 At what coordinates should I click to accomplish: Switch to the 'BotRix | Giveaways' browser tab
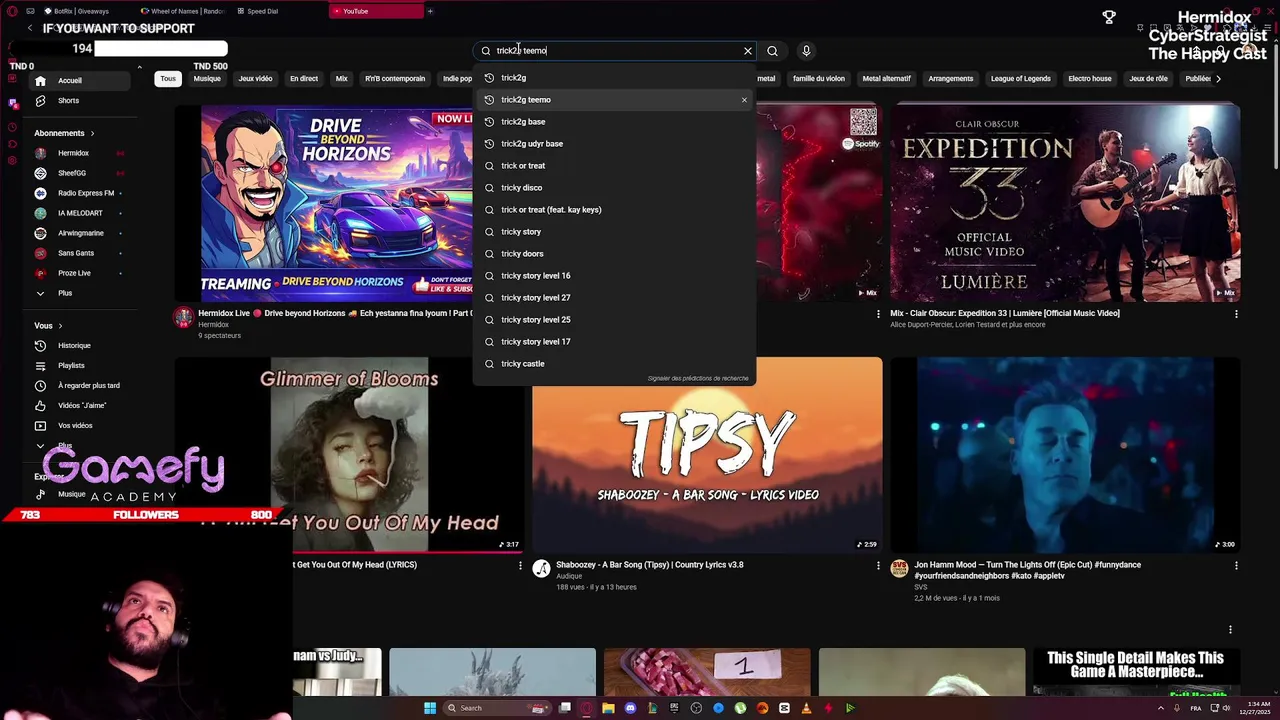82,11
